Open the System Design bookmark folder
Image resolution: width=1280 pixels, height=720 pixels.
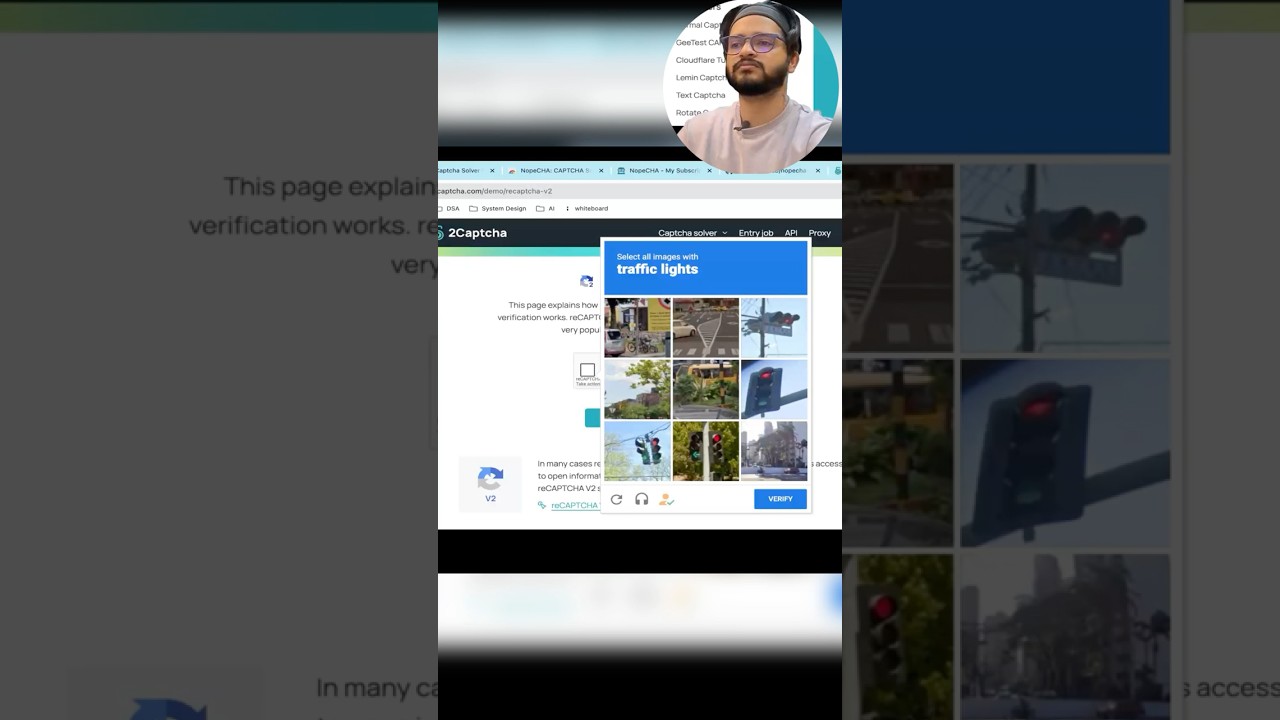pyautogui.click(x=497, y=209)
